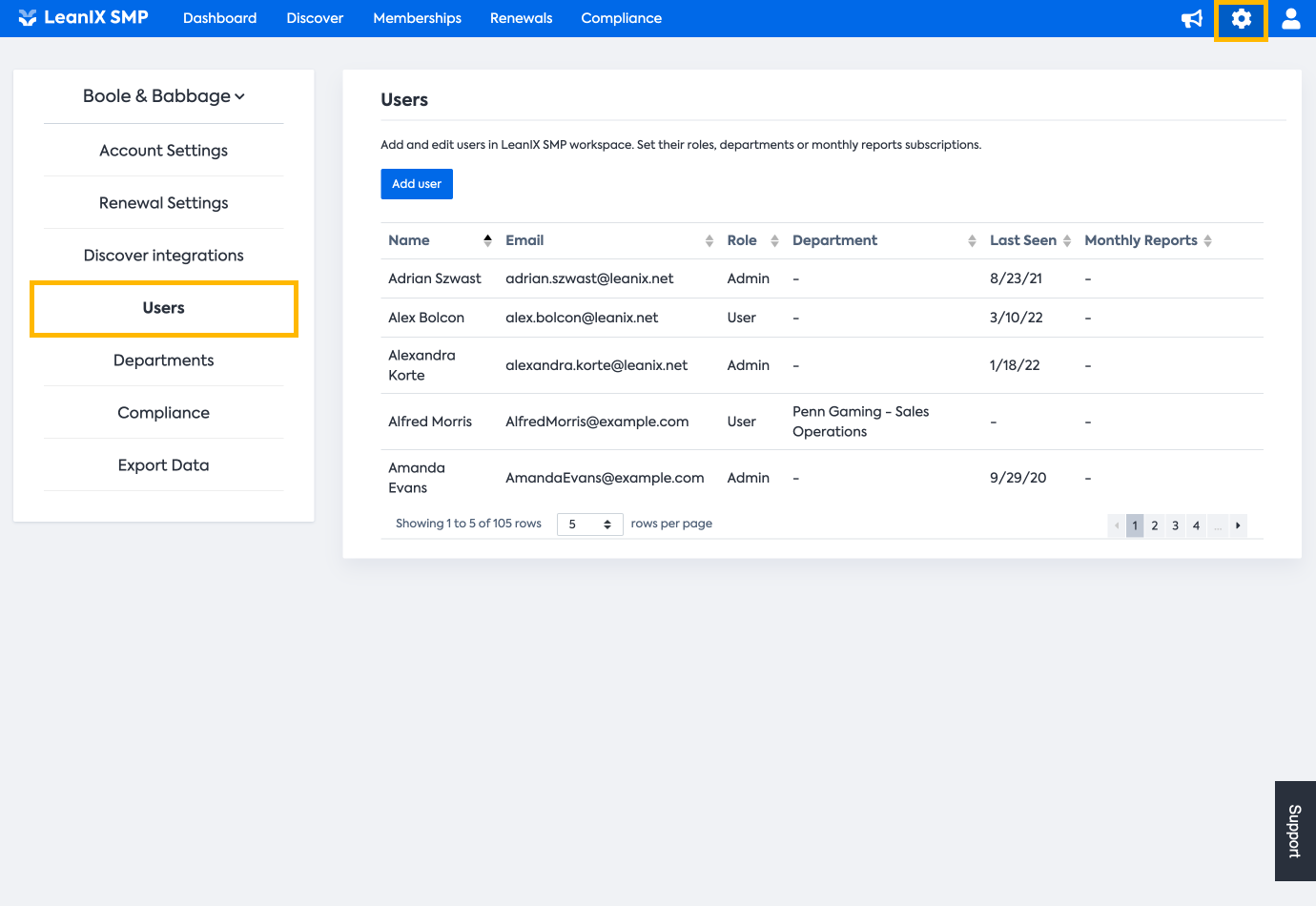Select Users in the sidebar

click(164, 308)
